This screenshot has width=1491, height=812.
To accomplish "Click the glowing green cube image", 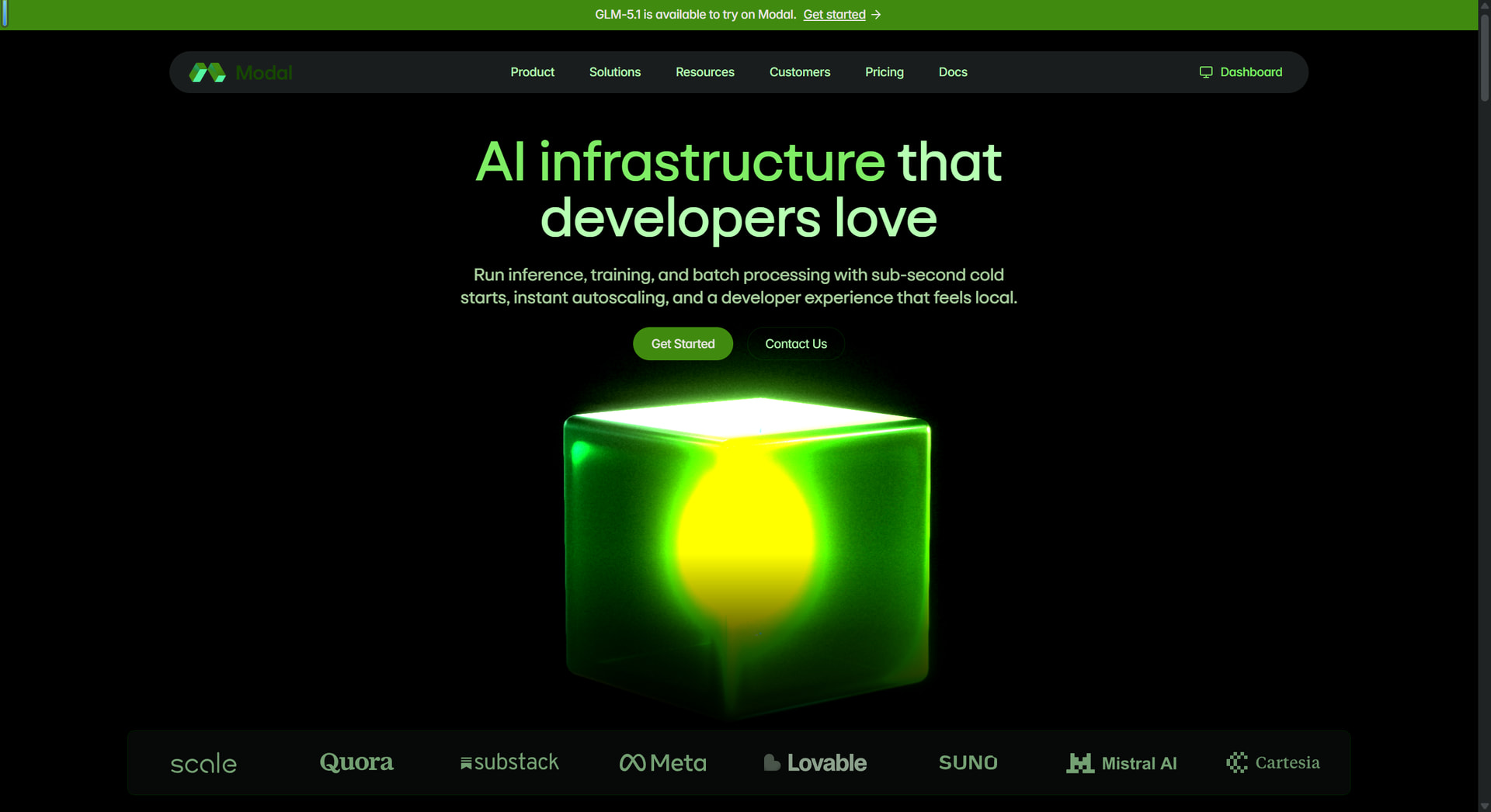I will tap(747, 557).
